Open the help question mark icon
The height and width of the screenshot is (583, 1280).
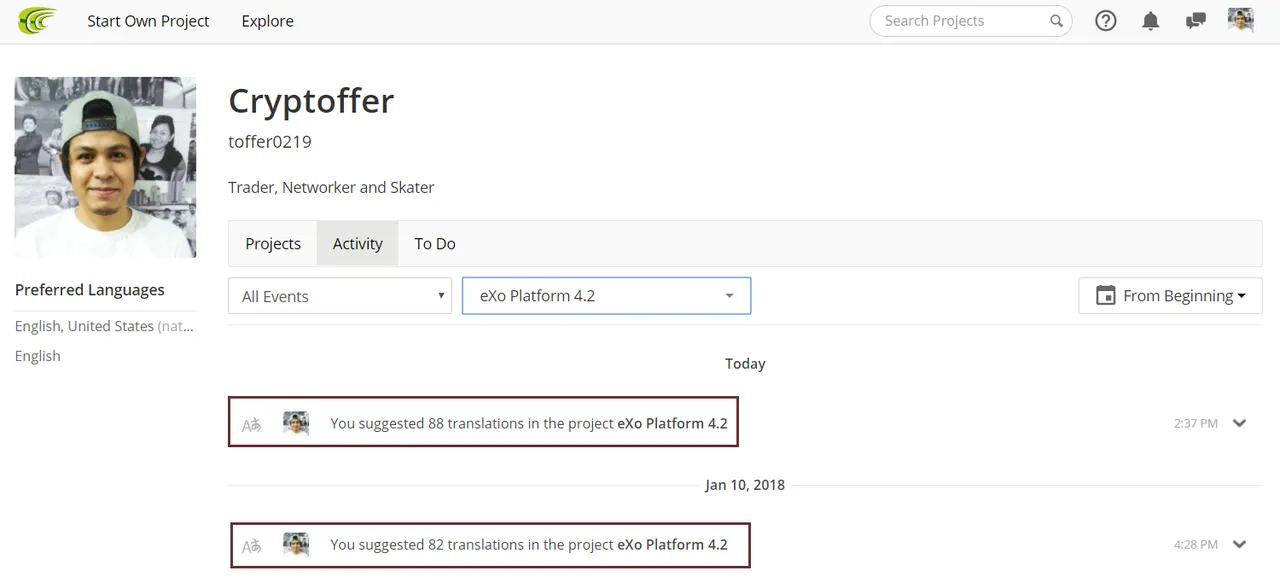(1105, 21)
